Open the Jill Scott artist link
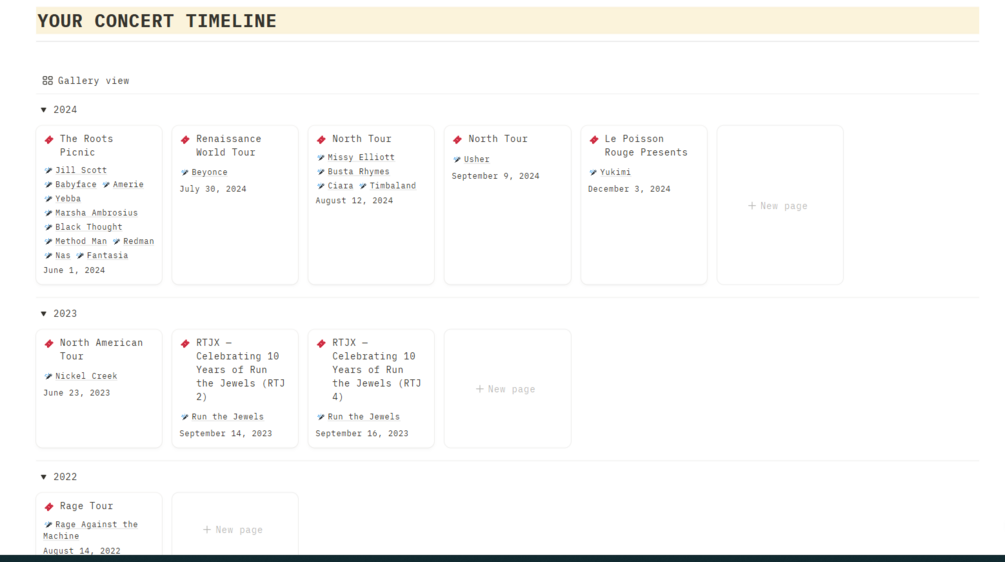The height and width of the screenshot is (562, 1005). (81, 170)
